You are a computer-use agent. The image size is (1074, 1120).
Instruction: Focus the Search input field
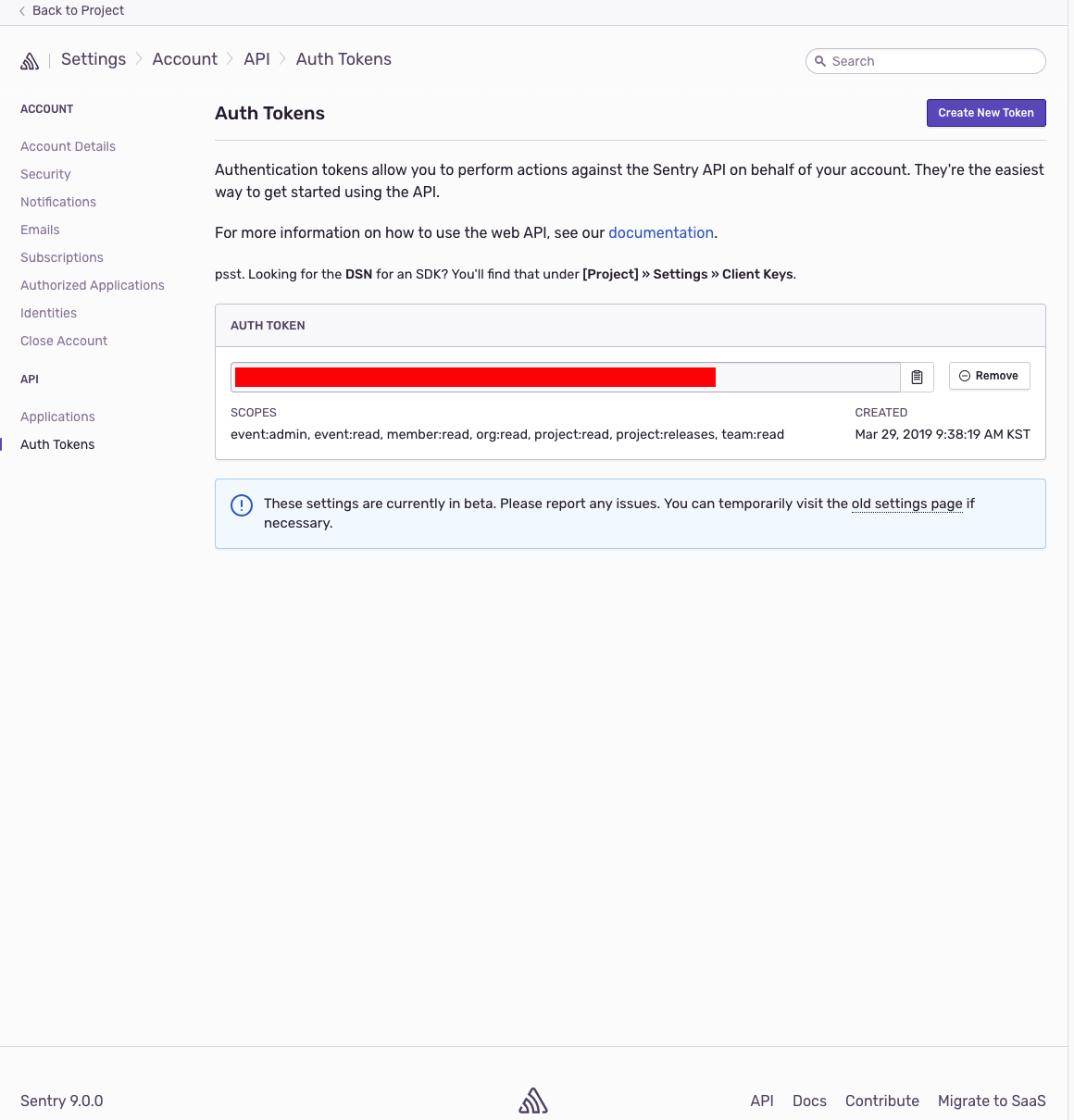[926, 61]
